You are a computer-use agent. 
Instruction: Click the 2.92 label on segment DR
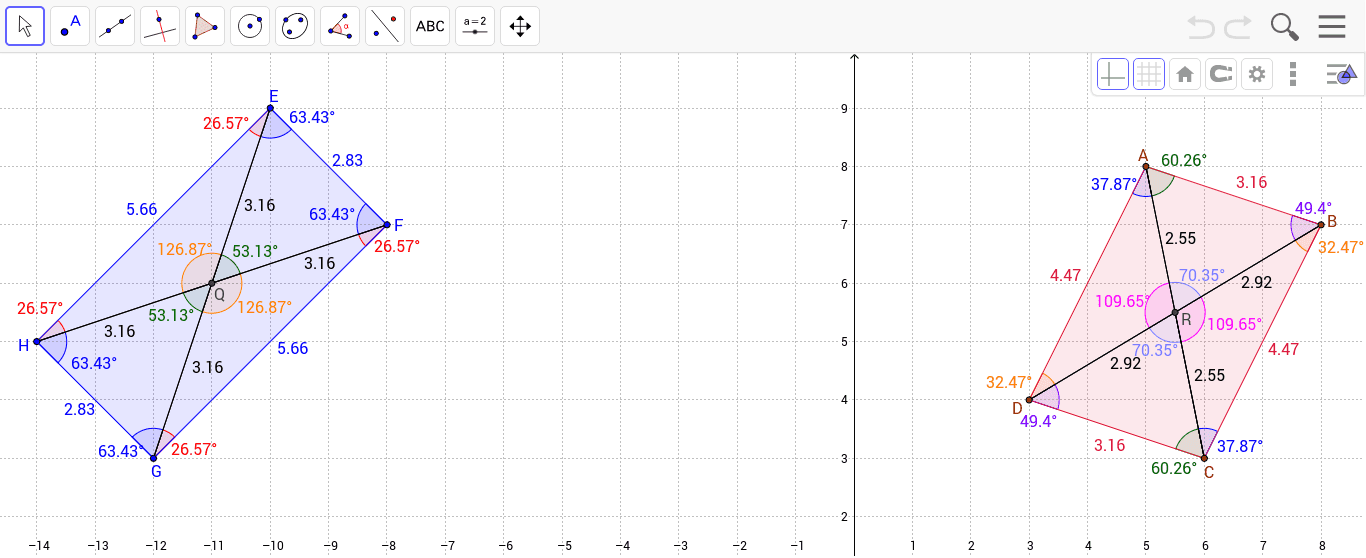1125,364
